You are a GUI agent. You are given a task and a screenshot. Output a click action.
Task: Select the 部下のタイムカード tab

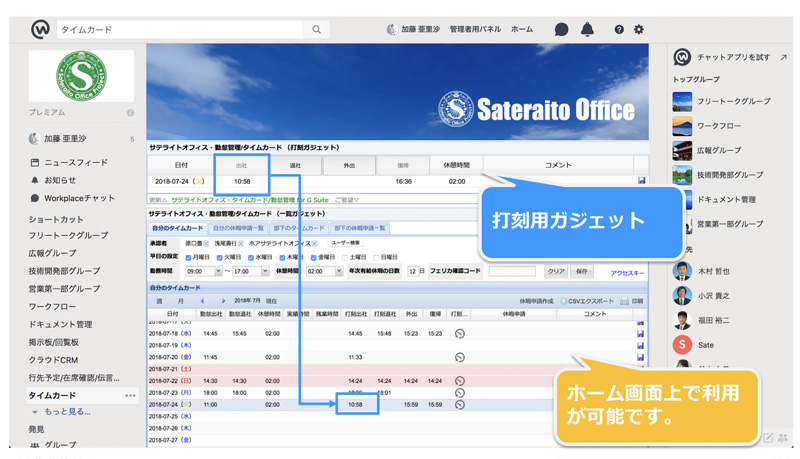tap(299, 228)
